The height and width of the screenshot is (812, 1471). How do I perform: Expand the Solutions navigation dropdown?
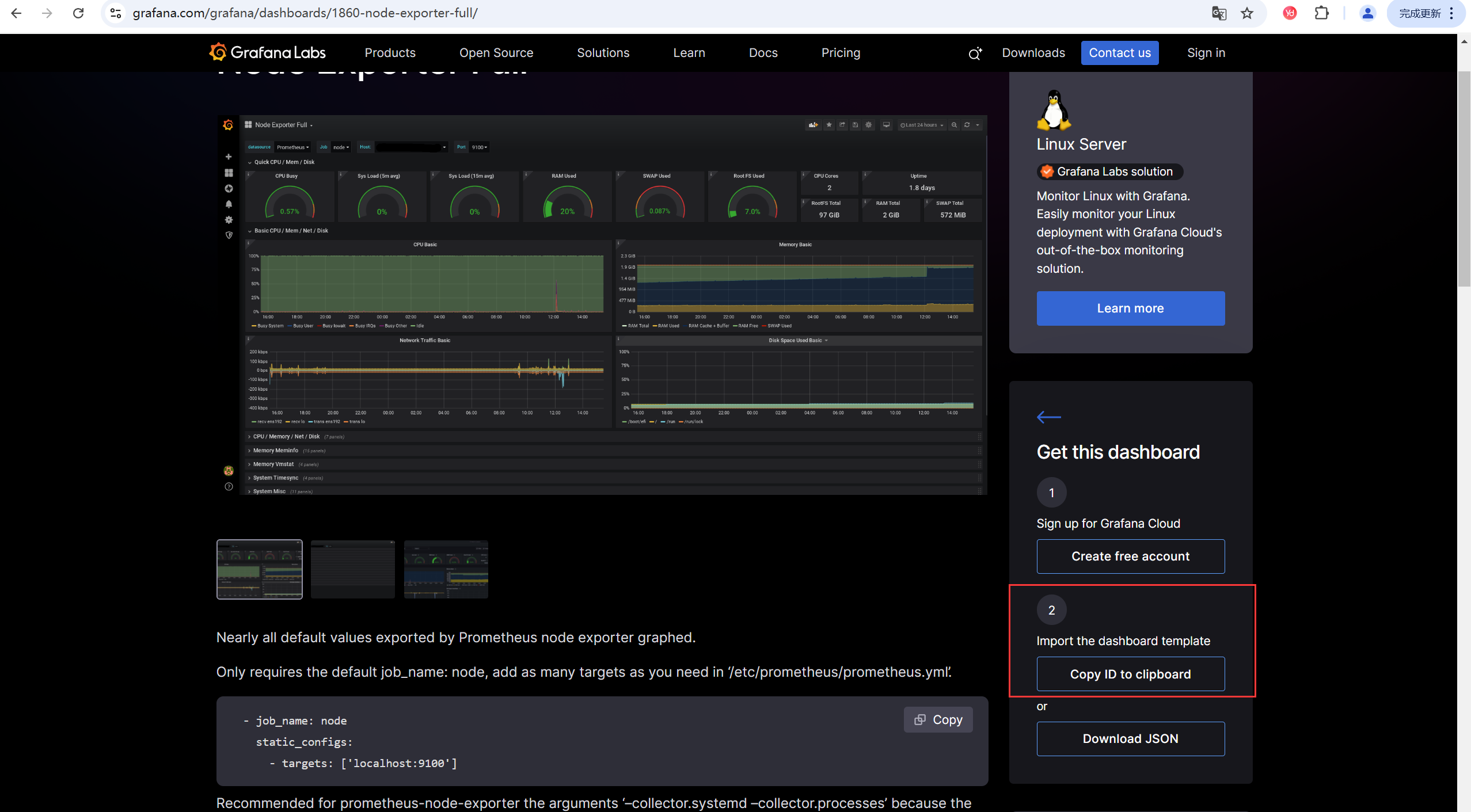603,53
